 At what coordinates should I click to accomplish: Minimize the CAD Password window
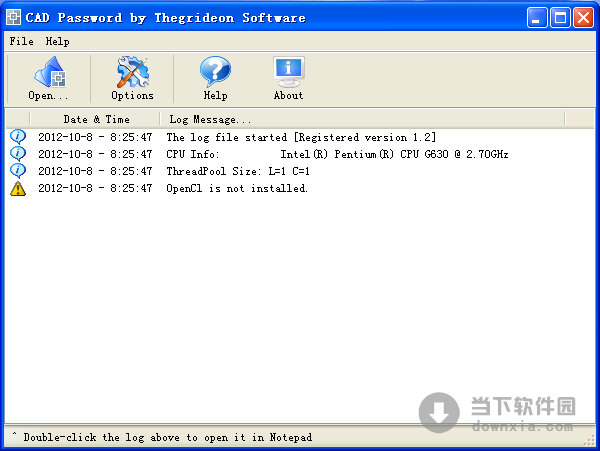(536, 17)
